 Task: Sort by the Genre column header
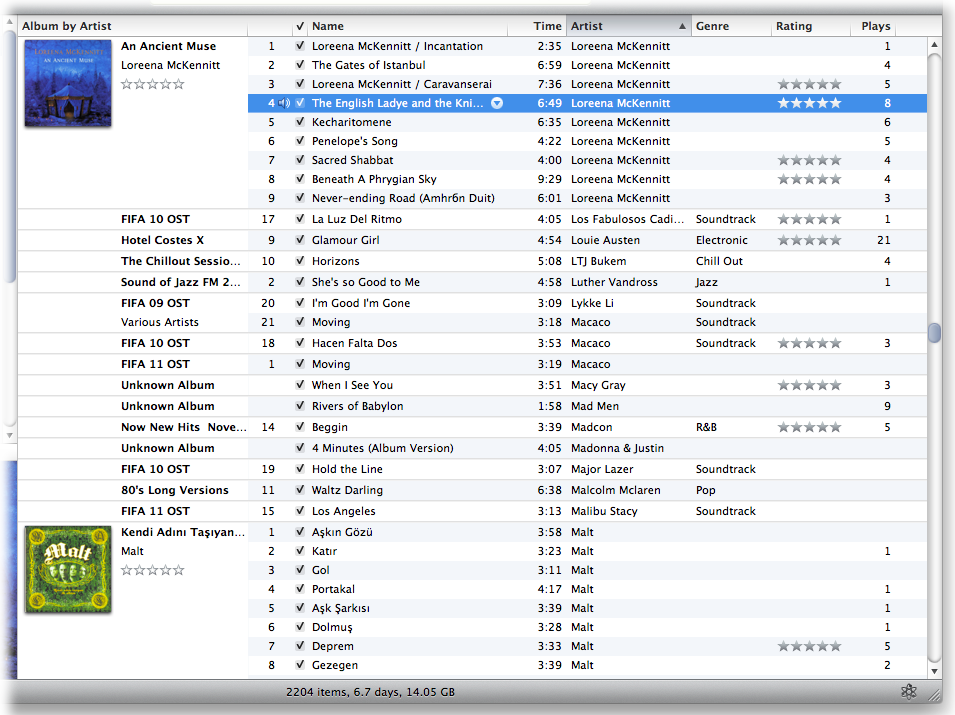730,26
